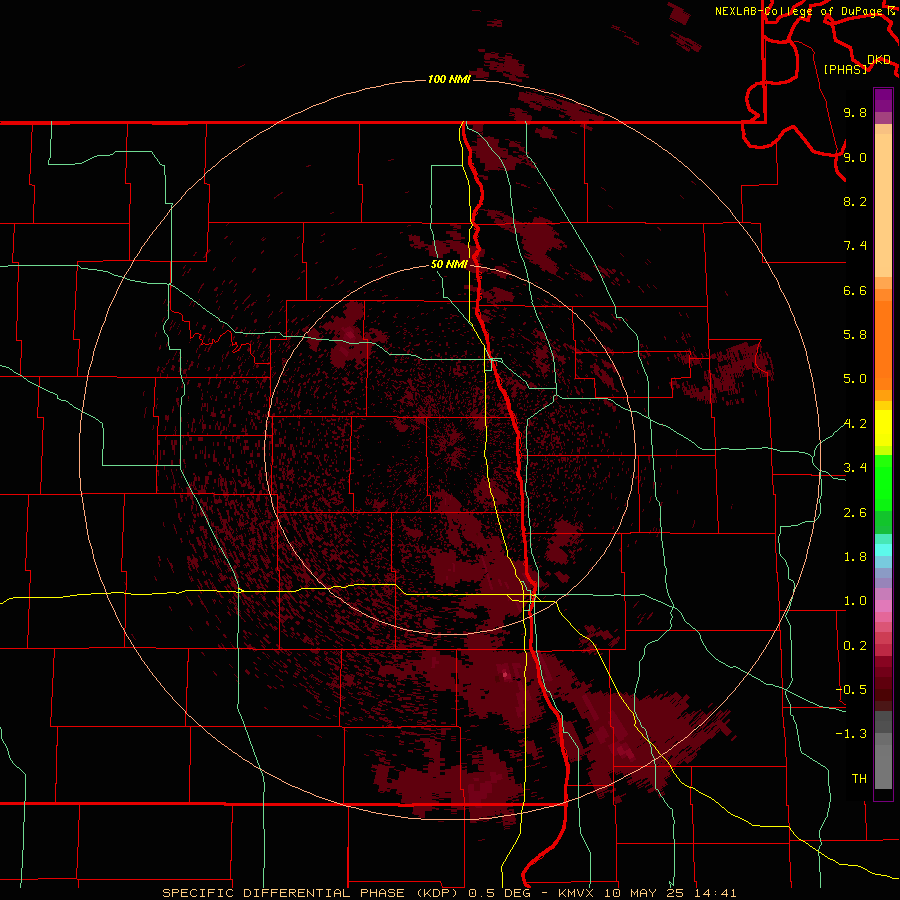Click the -0.5 scale value

click(x=851, y=690)
